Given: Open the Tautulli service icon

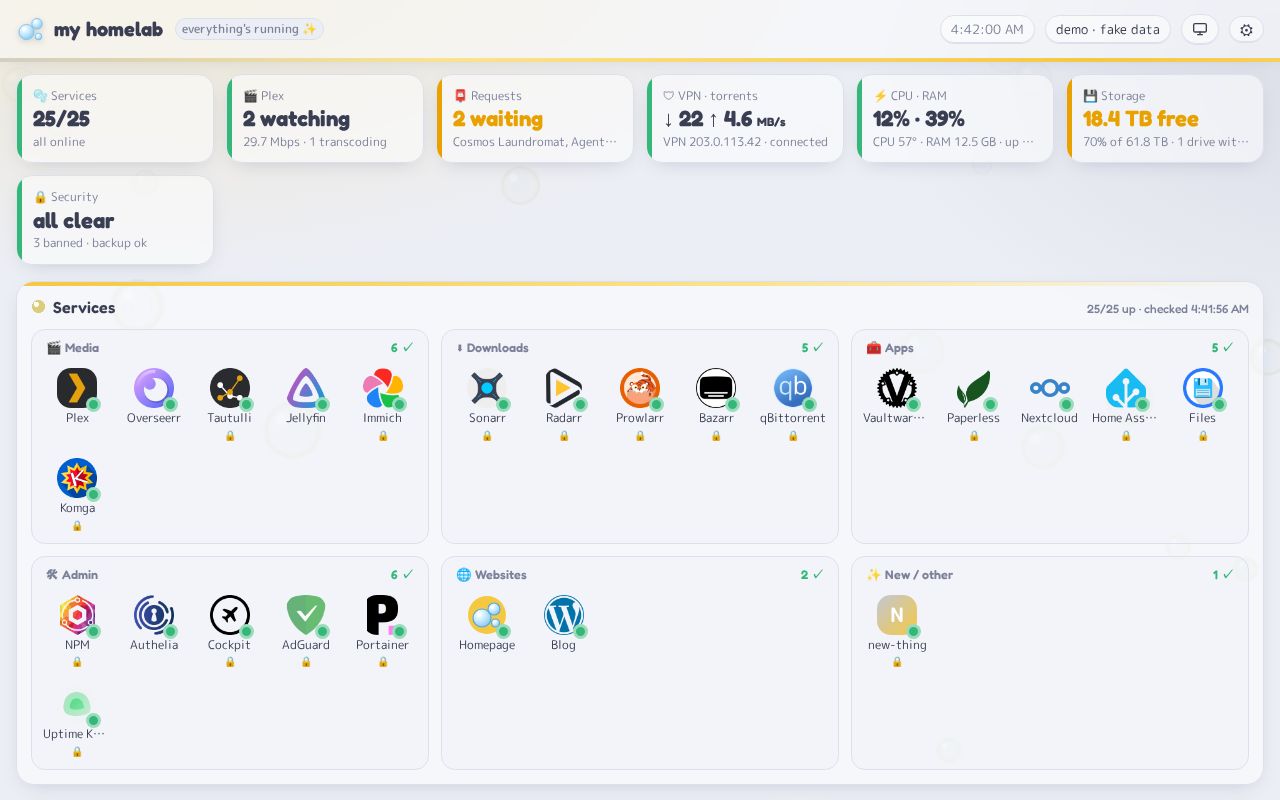Looking at the screenshot, I should 230,388.
